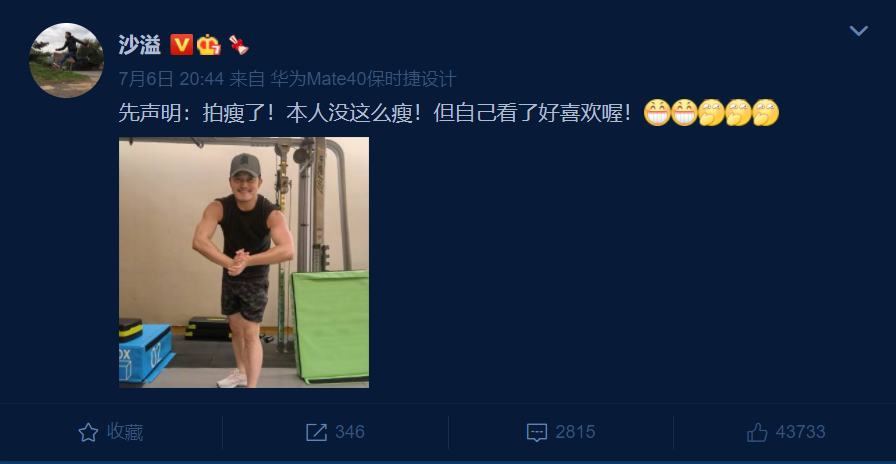Click the orange V verified badge
896x464 pixels.
(181, 45)
